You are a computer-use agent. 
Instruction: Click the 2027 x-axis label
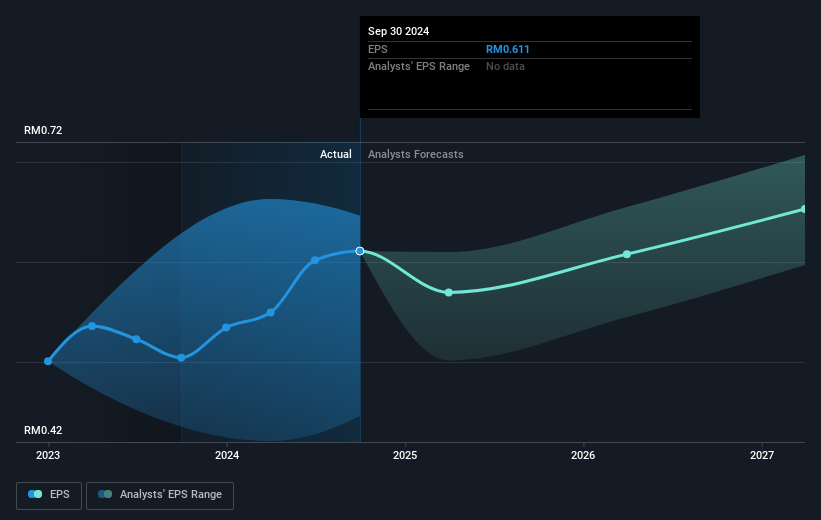(762, 456)
